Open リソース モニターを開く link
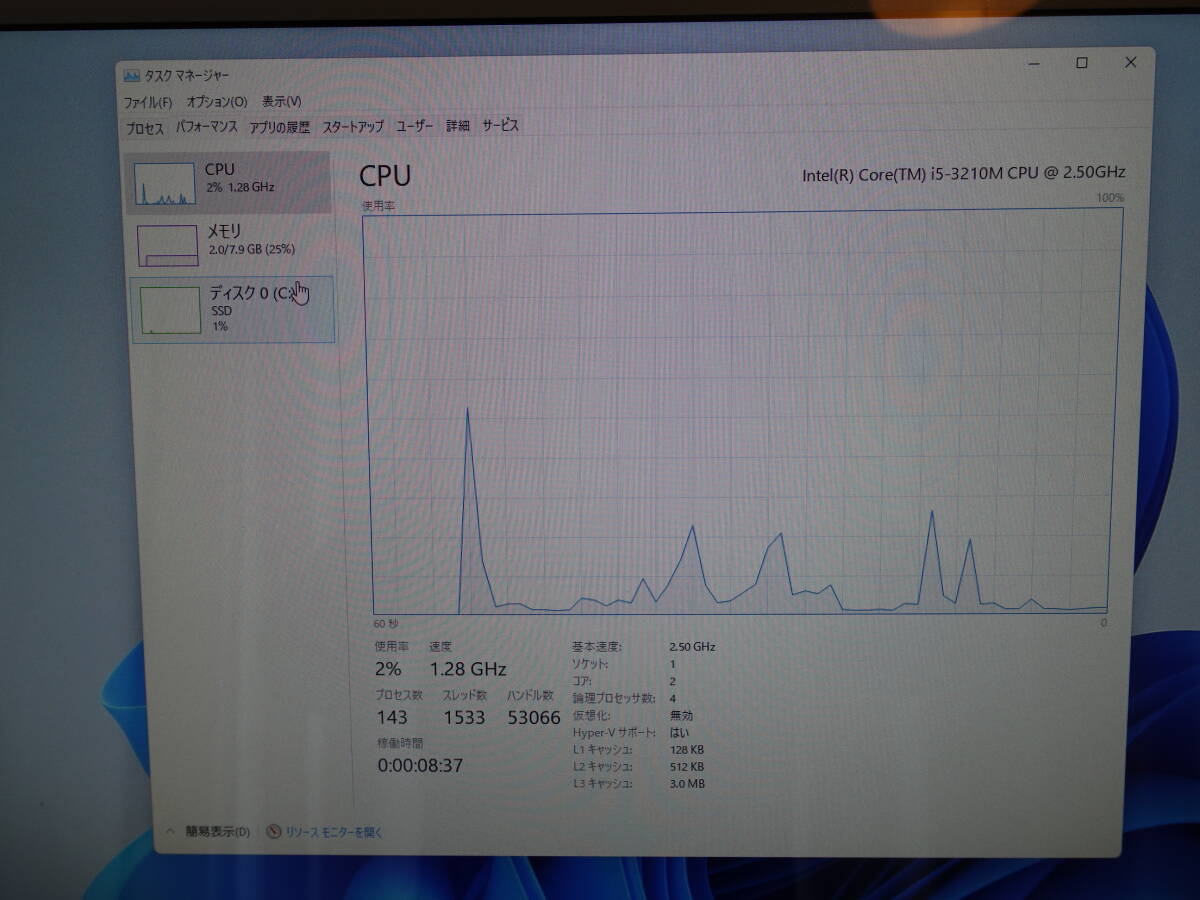 pos(334,832)
